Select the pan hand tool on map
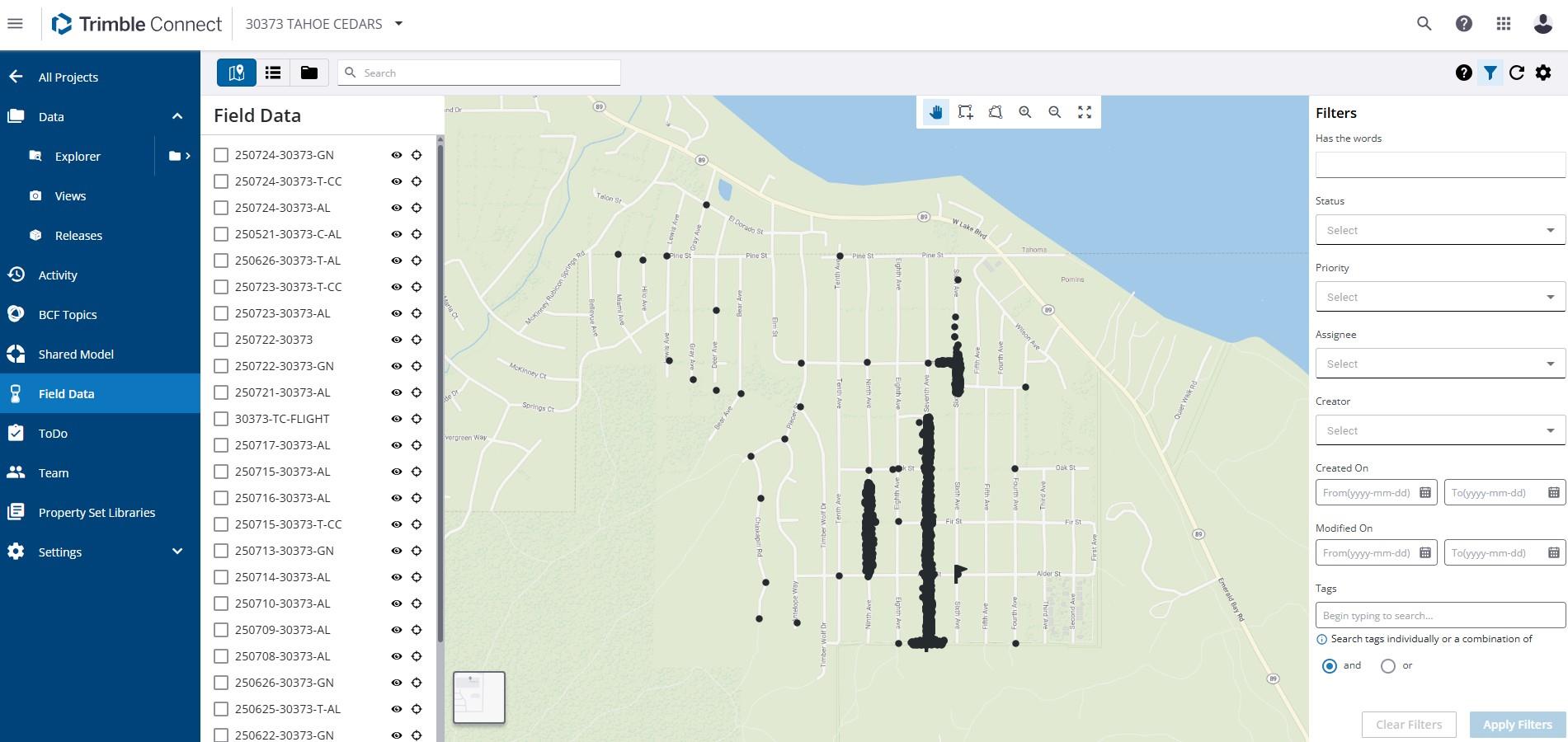This screenshot has width=1568, height=742. 935,112
